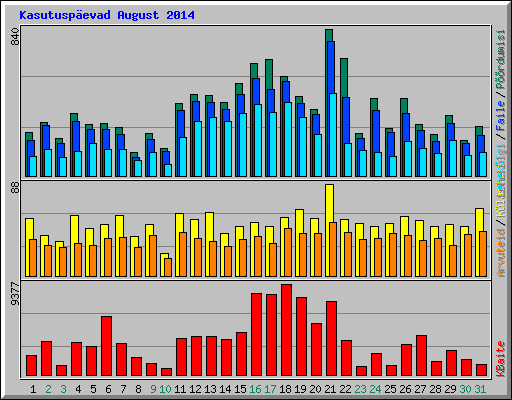Click day label '19'
512x400 pixels.
point(300,389)
